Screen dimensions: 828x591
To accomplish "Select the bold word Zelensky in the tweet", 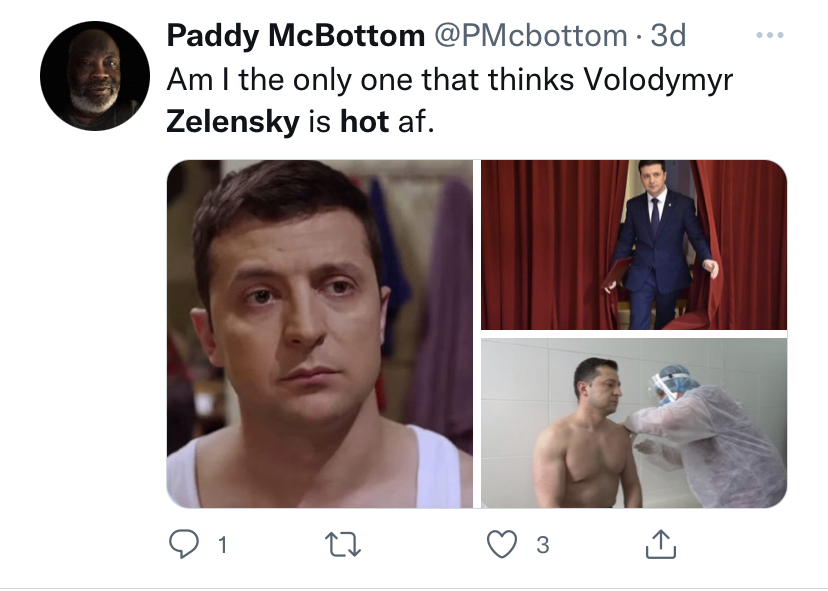I will pos(231,122).
